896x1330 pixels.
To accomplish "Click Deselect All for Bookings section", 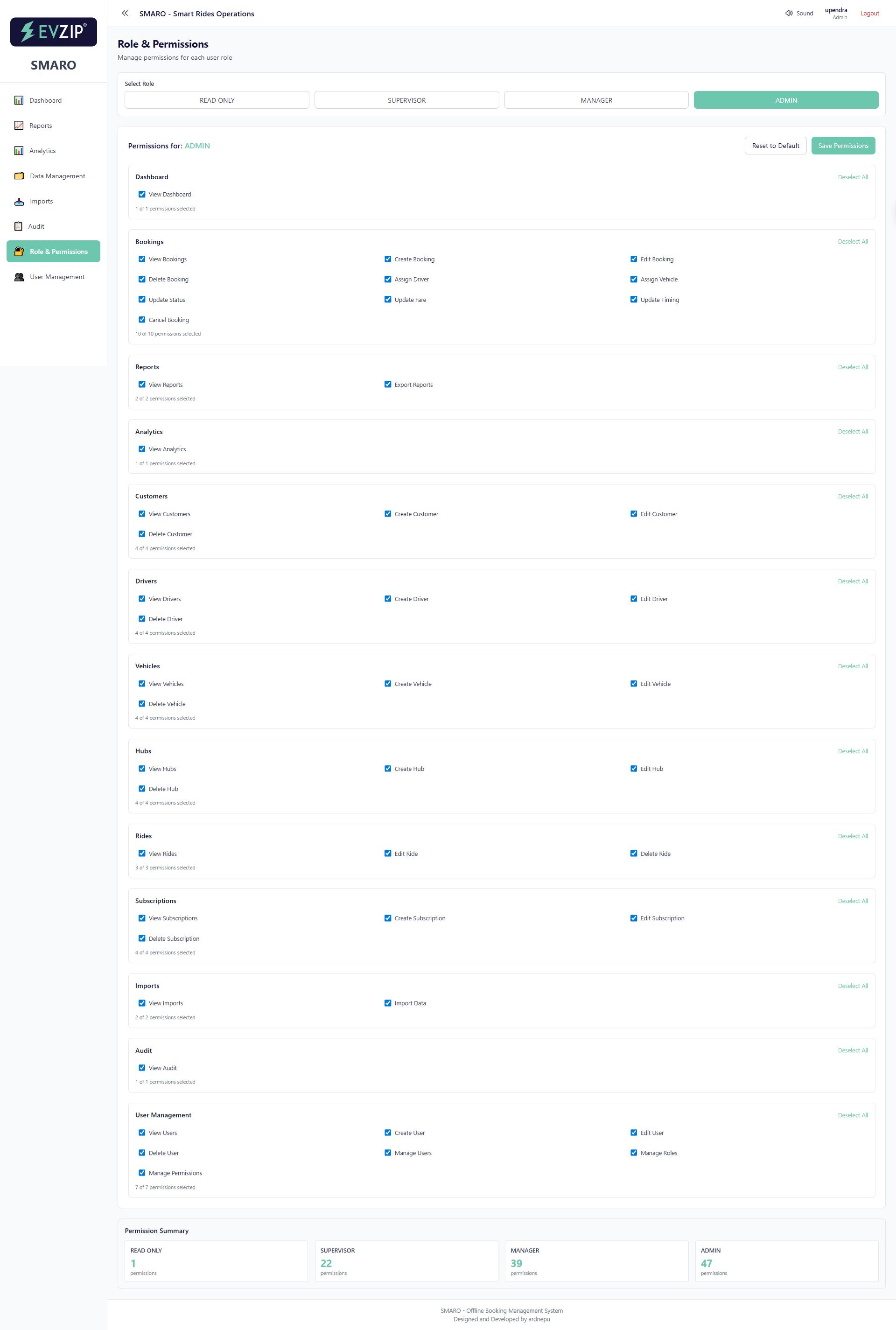I will [853, 241].
